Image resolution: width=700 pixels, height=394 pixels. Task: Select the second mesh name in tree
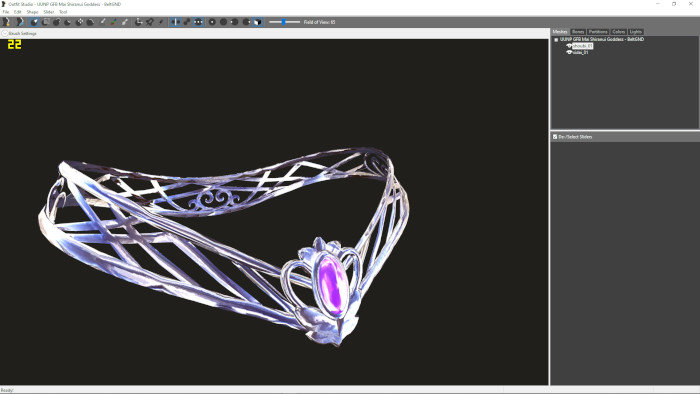pos(580,52)
